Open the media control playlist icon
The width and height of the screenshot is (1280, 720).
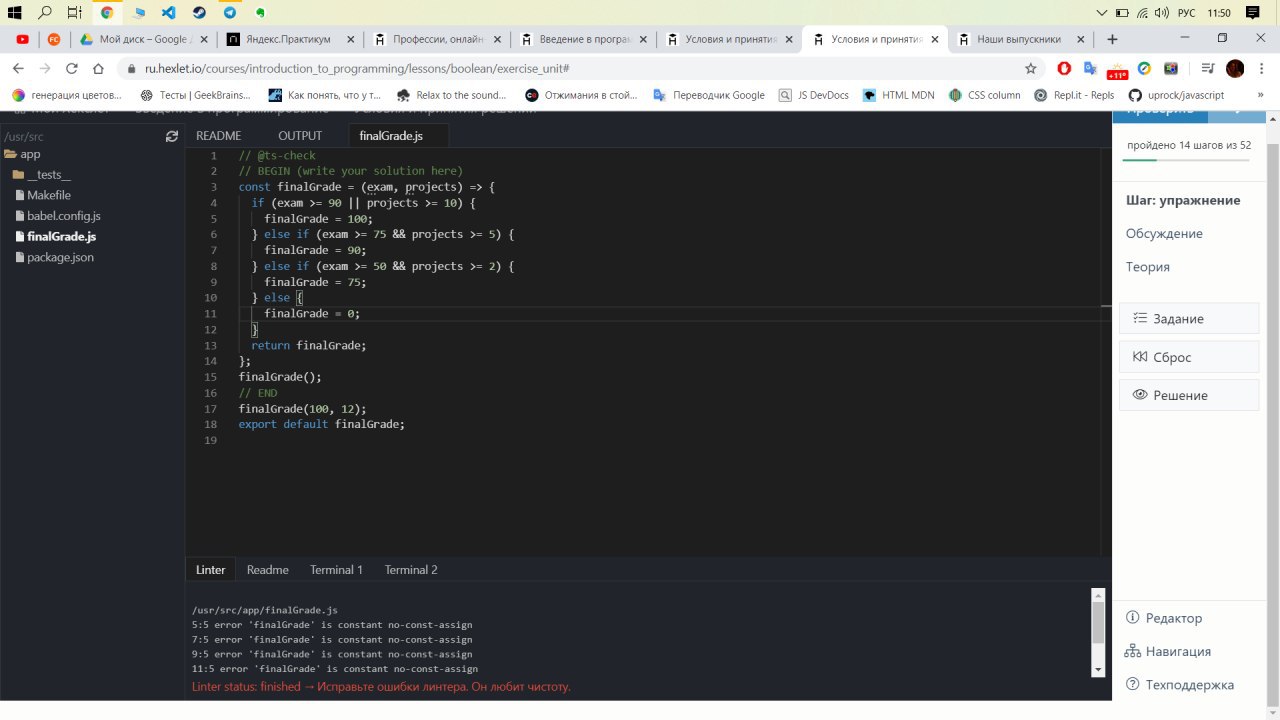click(x=1208, y=68)
